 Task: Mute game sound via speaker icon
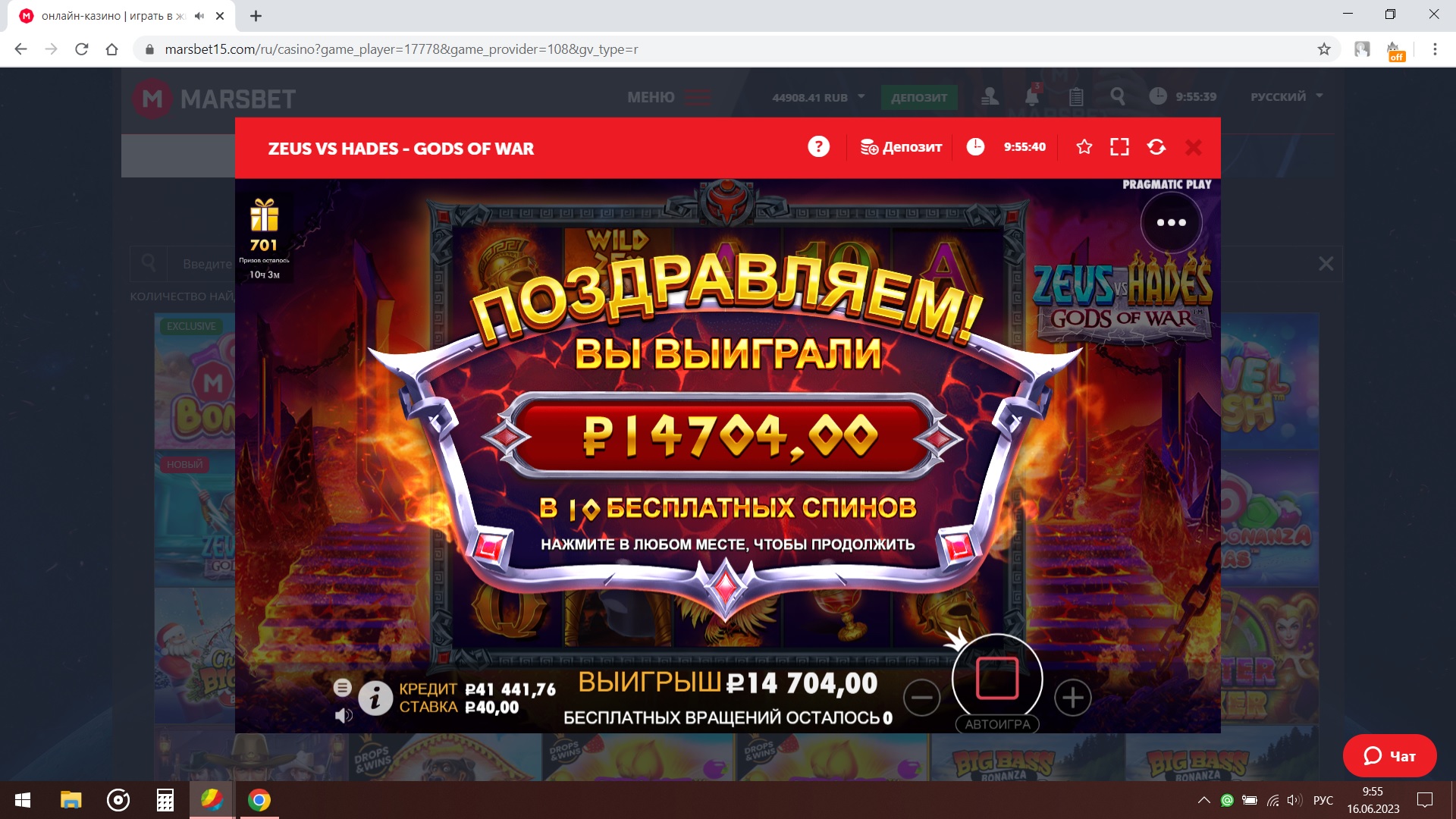(344, 715)
